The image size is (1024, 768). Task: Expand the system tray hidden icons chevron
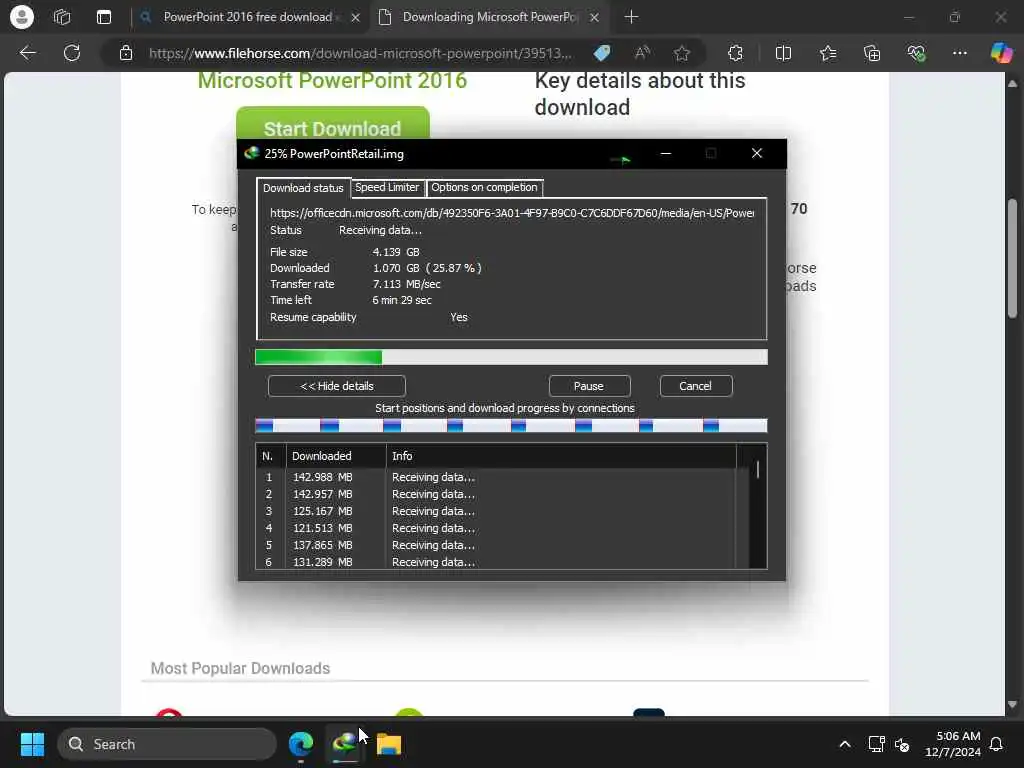coord(844,744)
